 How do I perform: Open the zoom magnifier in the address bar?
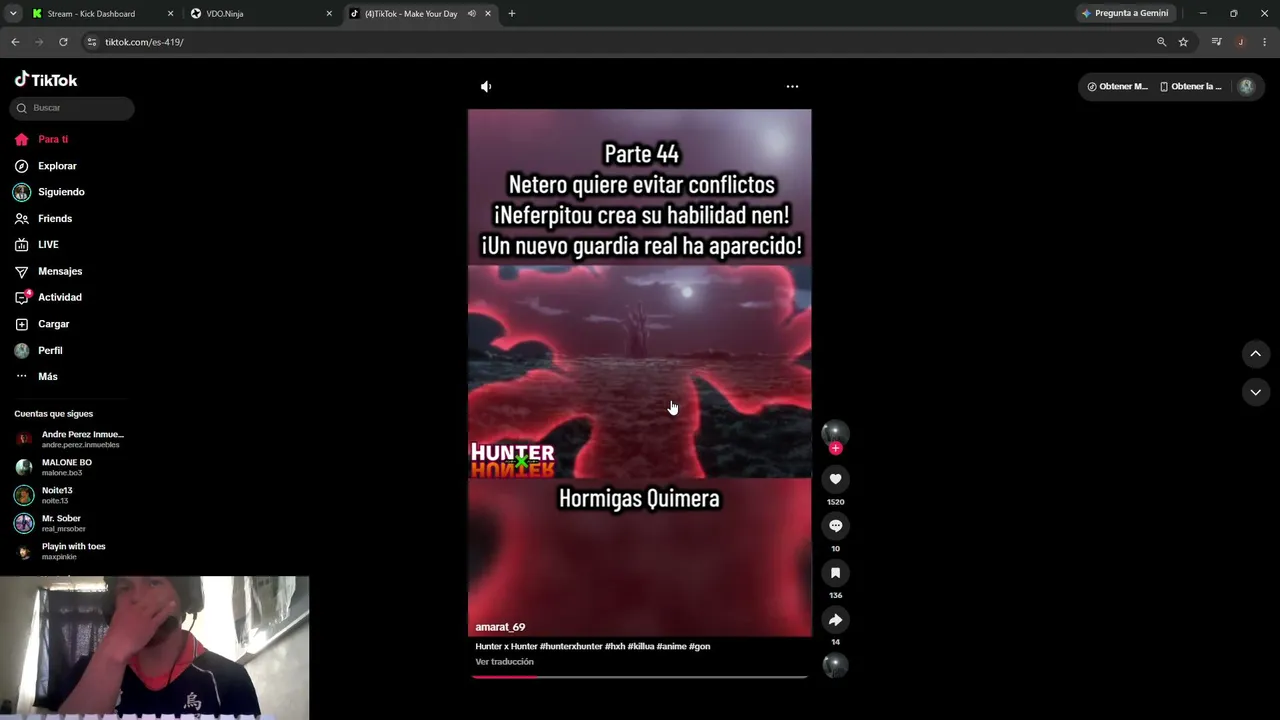1161,42
